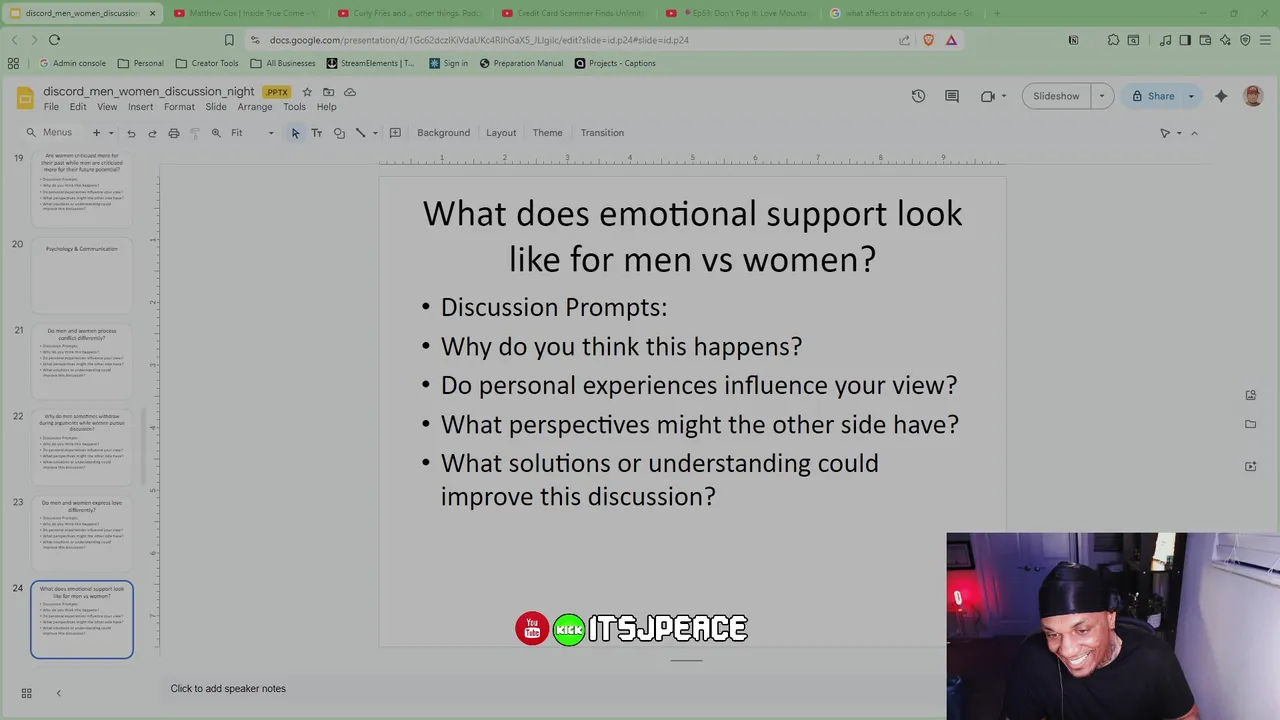The image size is (1280, 720).
Task: Open the pointer mode dropdown arrow
Action: pos(1179,133)
